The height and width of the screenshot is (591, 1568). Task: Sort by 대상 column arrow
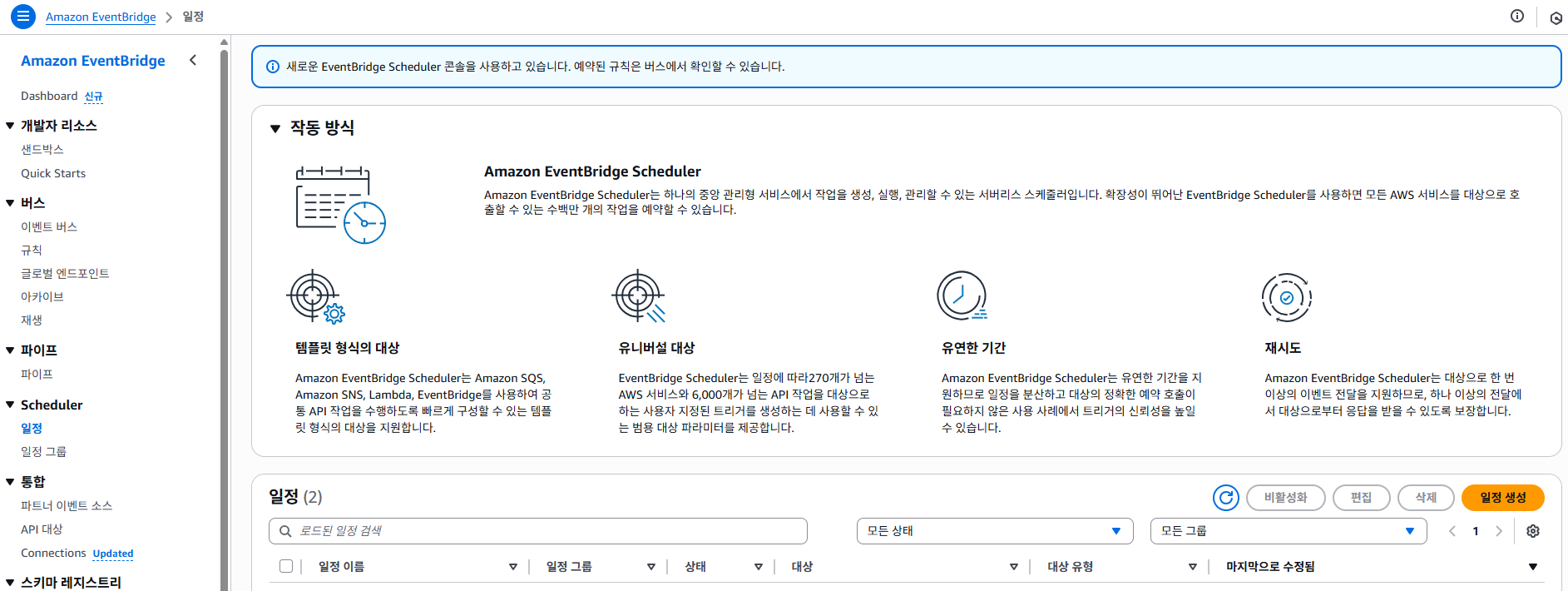[1014, 567]
